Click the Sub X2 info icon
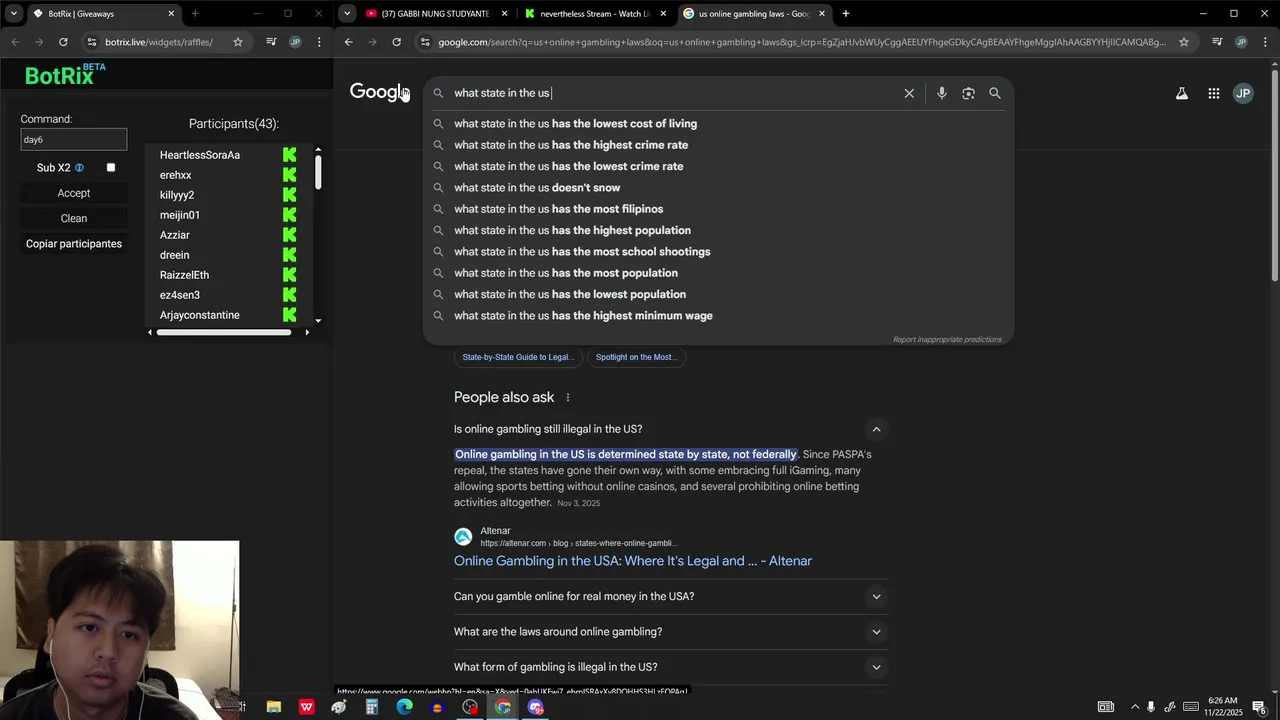The width and height of the screenshot is (1280, 720). coord(79,168)
